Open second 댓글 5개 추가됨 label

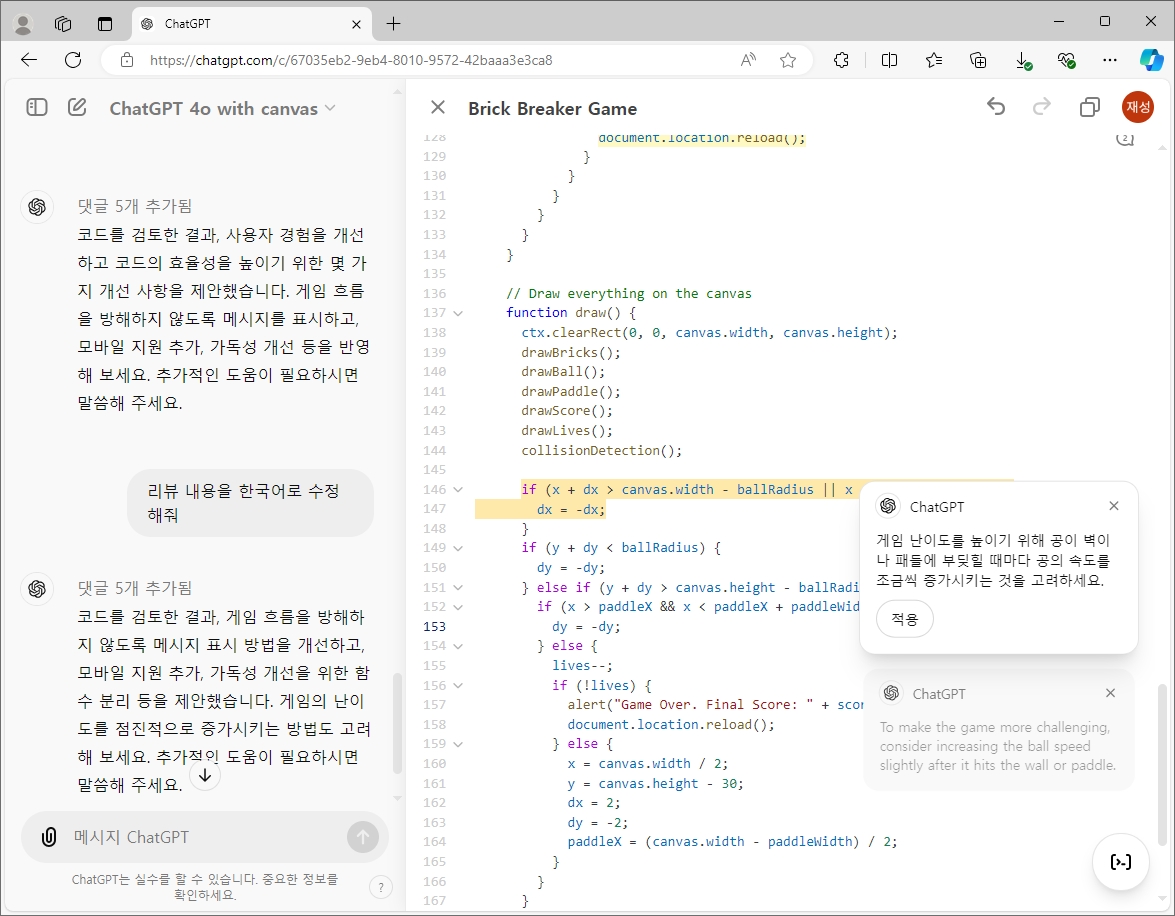(135, 588)
